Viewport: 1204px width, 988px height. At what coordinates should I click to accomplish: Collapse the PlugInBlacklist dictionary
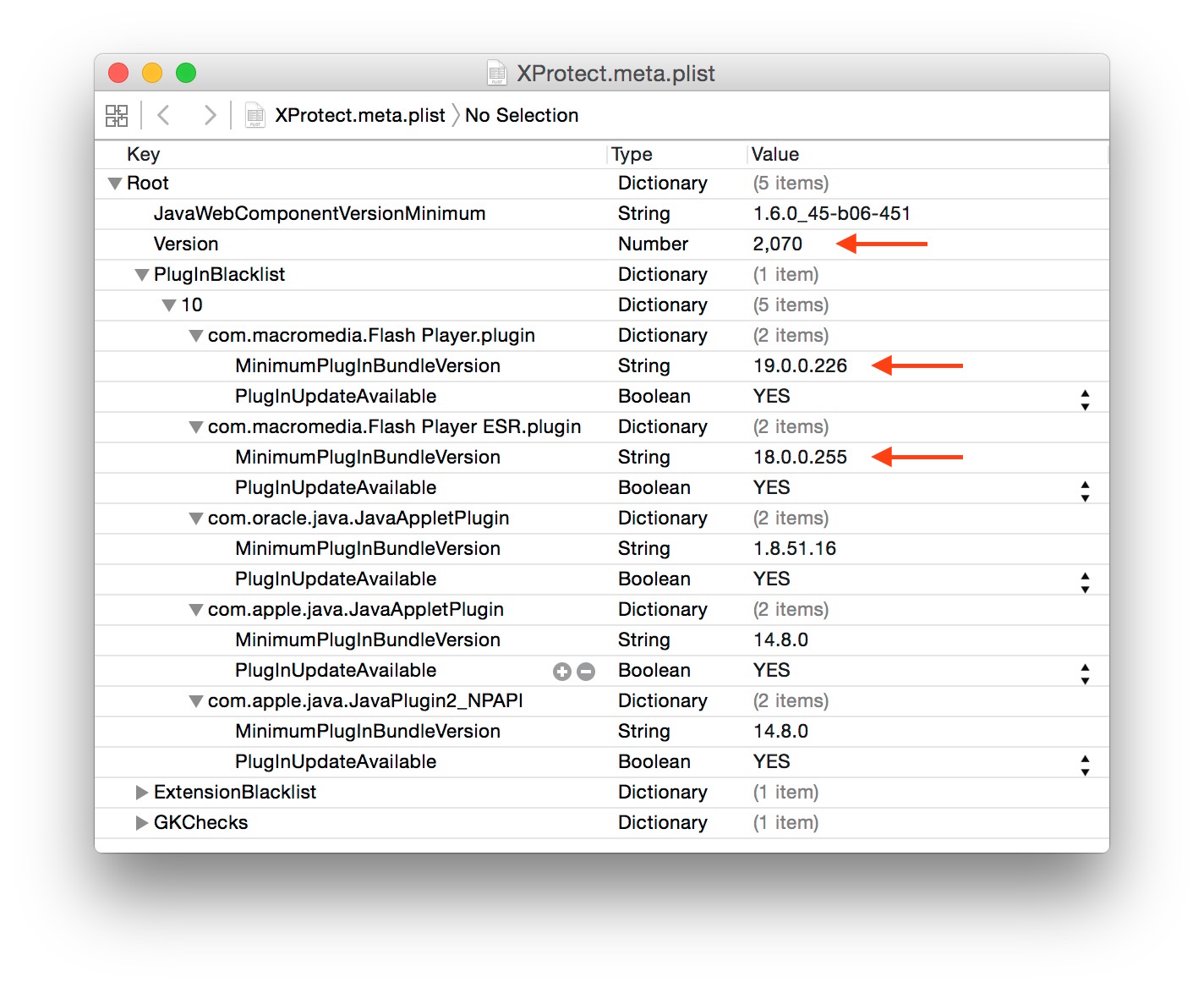click(x=142, y=275)
